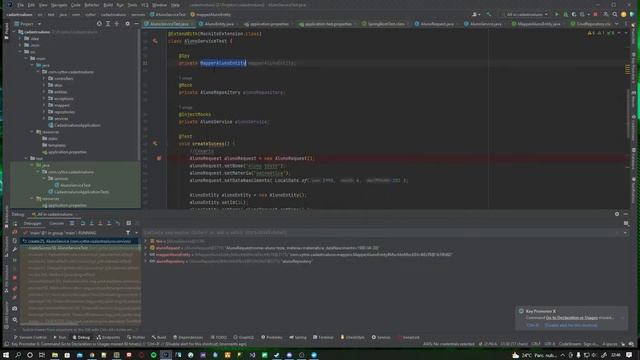The height and width of the screenshot is (360, 640).
Task: Click run gutter icon beside createSucess method
Action: [x=155, y=144]
